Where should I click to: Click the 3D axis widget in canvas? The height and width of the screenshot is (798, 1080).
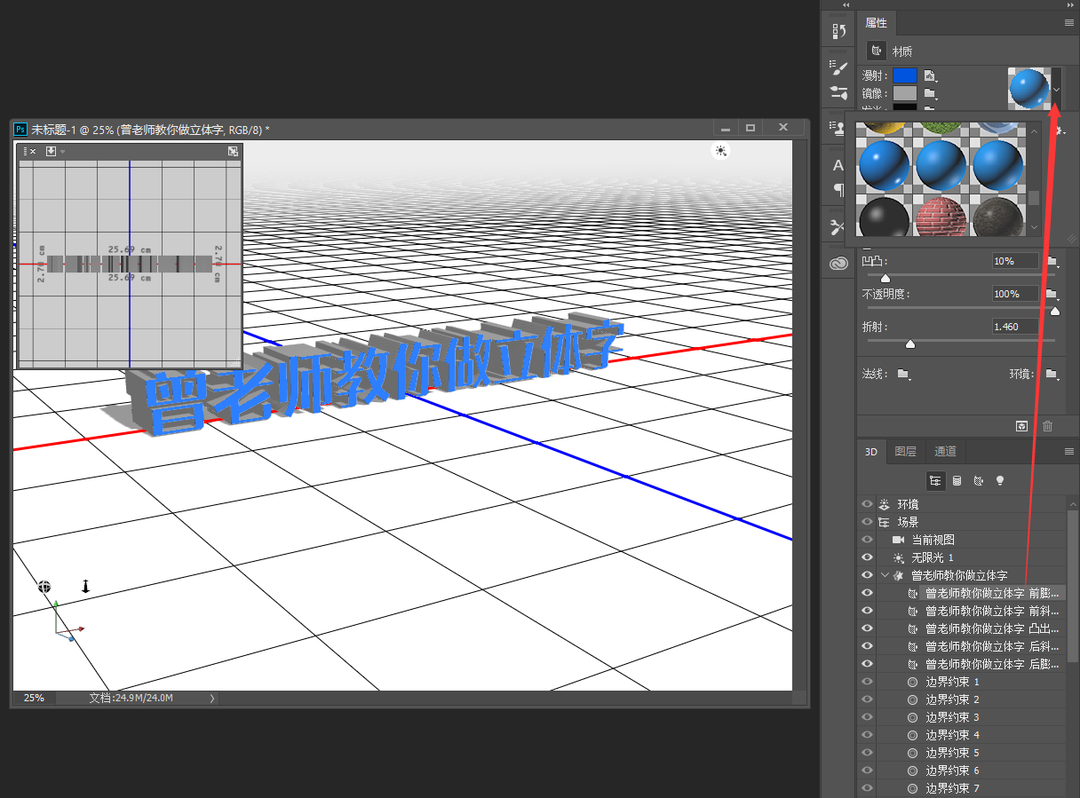coord(67,622)
